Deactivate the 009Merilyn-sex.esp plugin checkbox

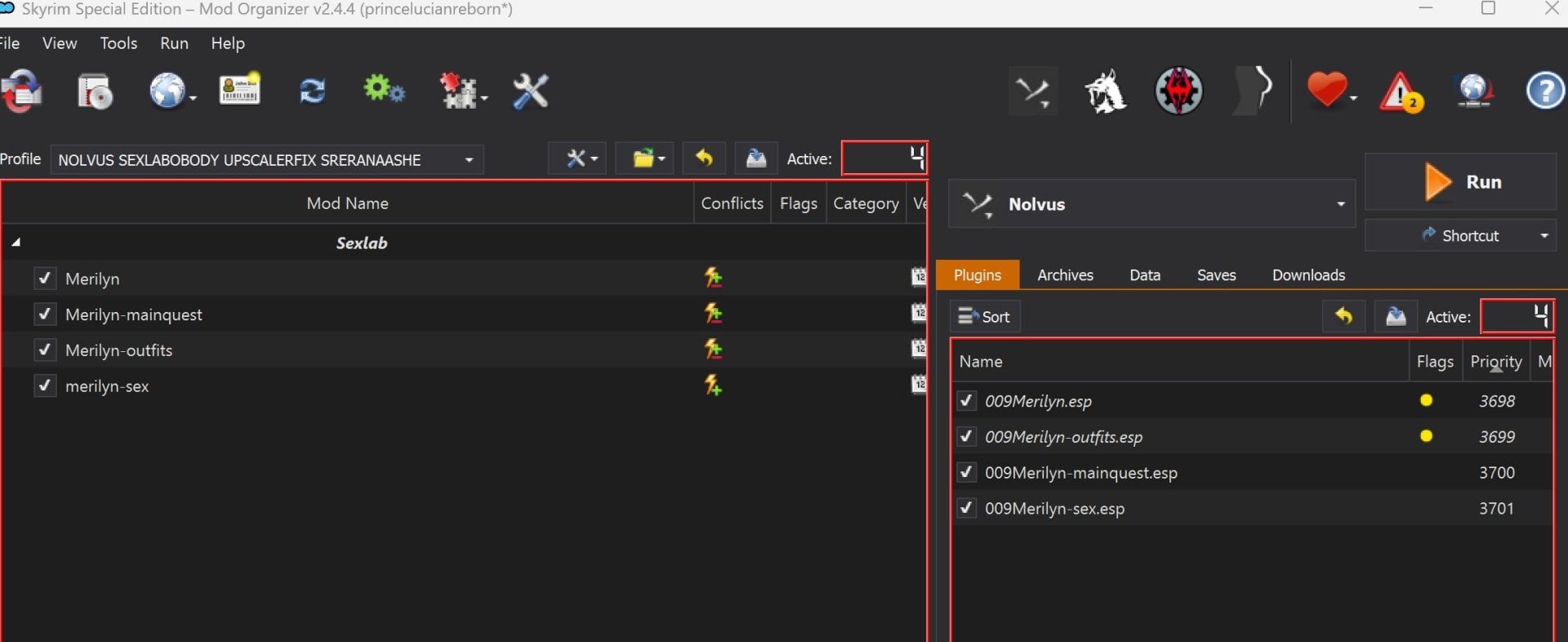point(966,508)
